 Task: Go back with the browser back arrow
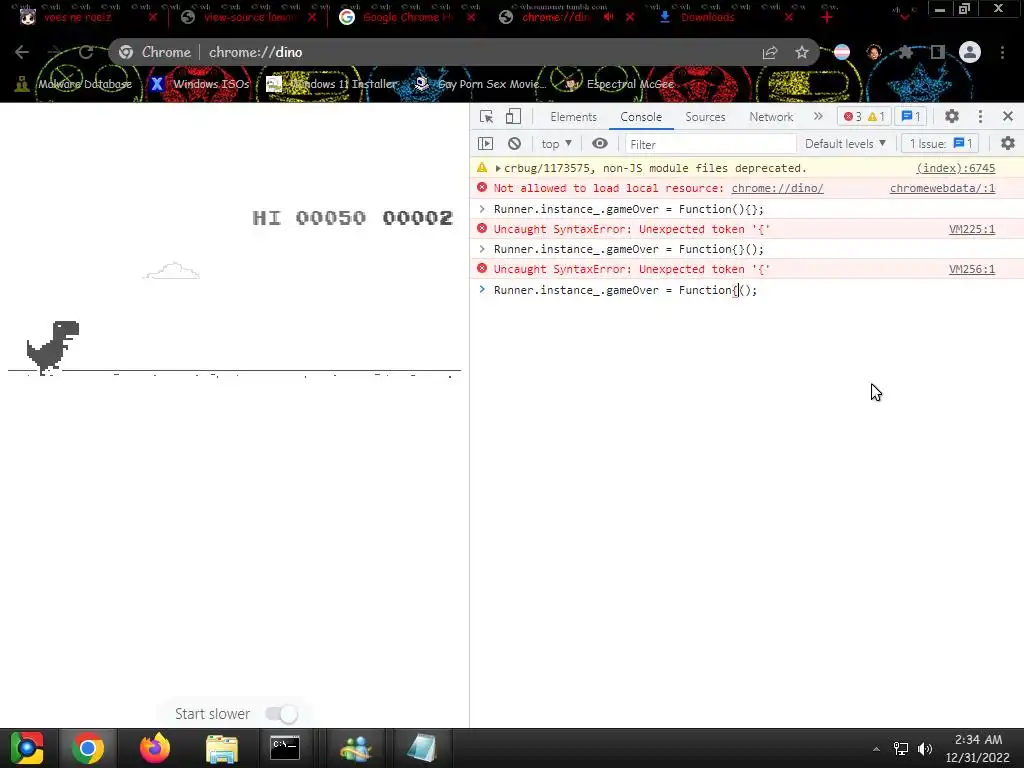click(x=22, y=52)
